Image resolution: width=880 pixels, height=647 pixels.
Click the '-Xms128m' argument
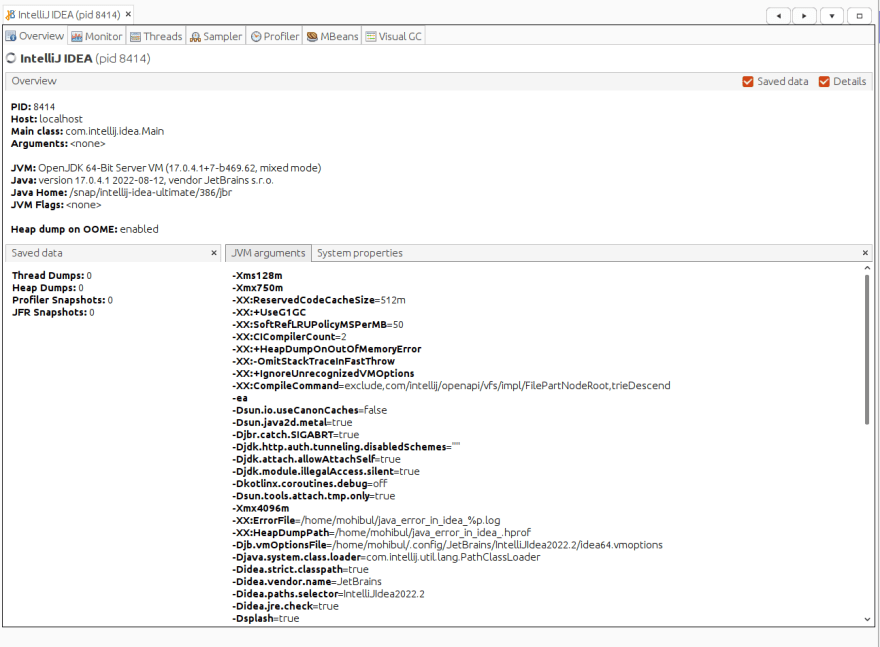pos(257,276)
